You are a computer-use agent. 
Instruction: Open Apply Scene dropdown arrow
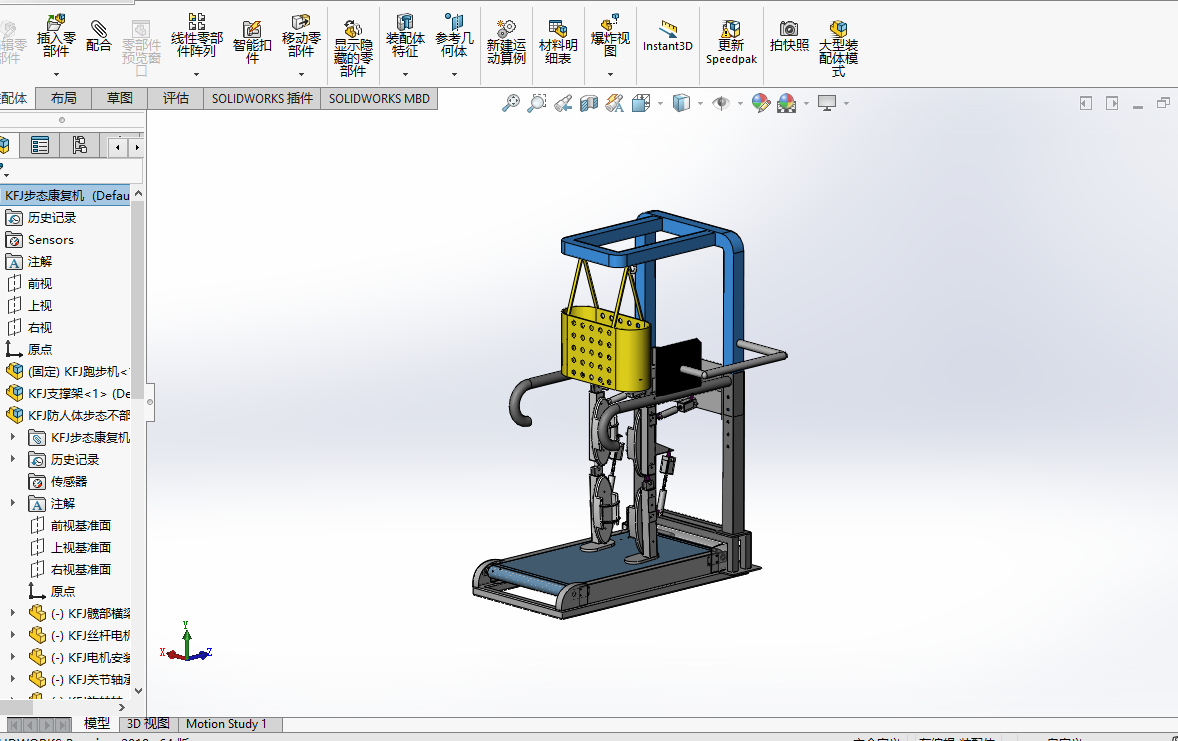point(806,104)
